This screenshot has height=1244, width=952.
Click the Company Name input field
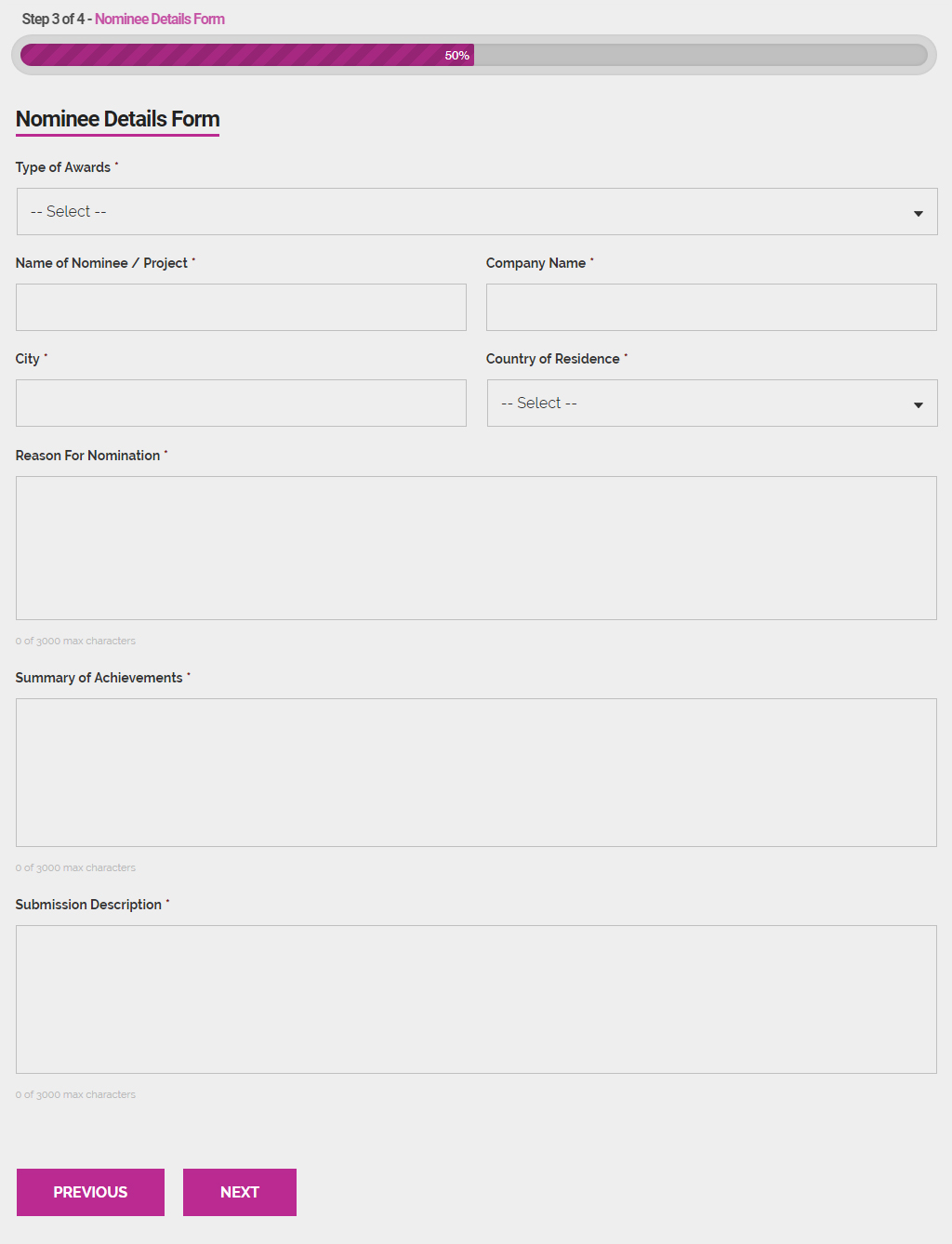pos(711,307)
